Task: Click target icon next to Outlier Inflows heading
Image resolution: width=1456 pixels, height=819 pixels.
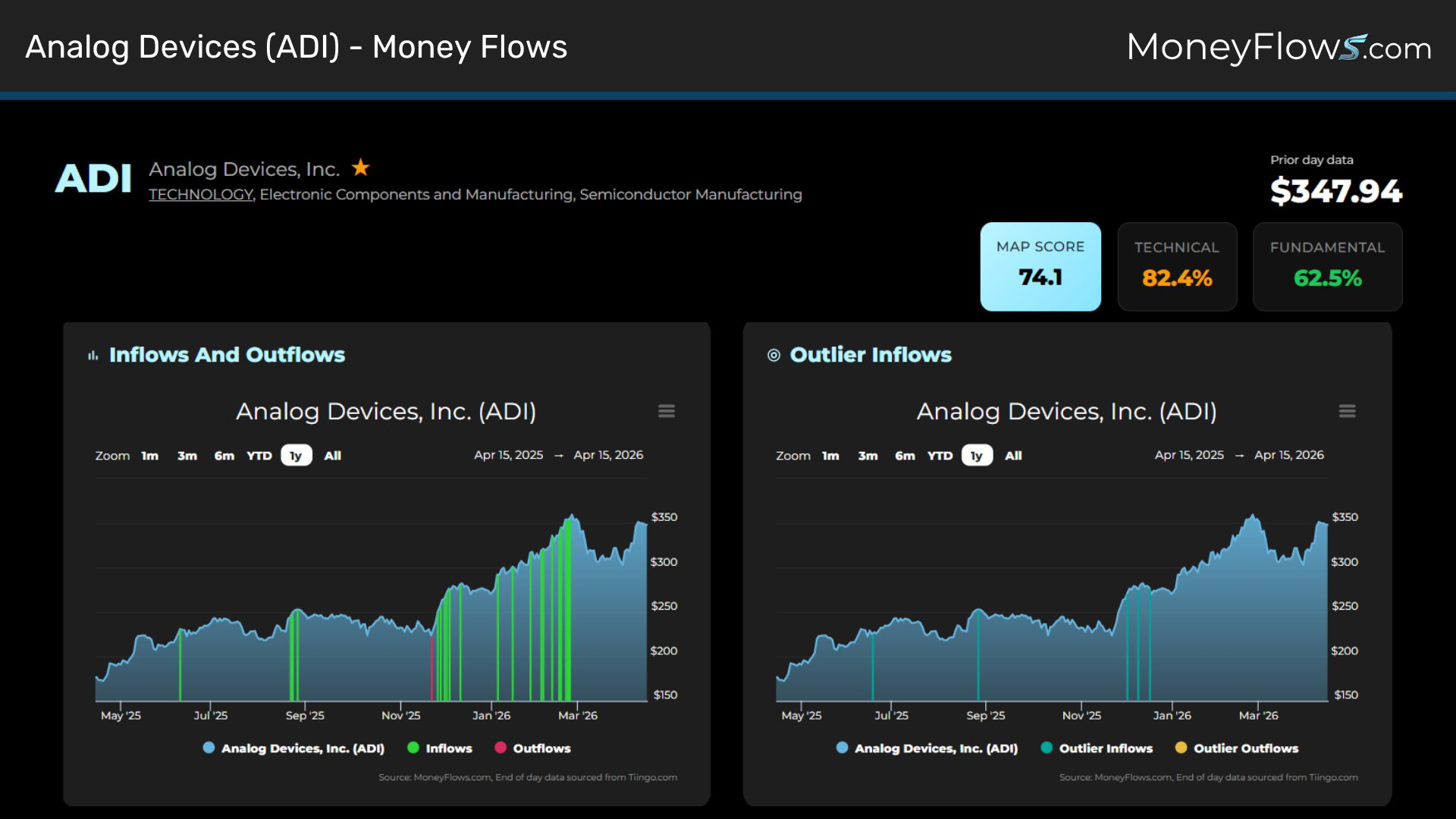Action: click(x=773, y=356)
